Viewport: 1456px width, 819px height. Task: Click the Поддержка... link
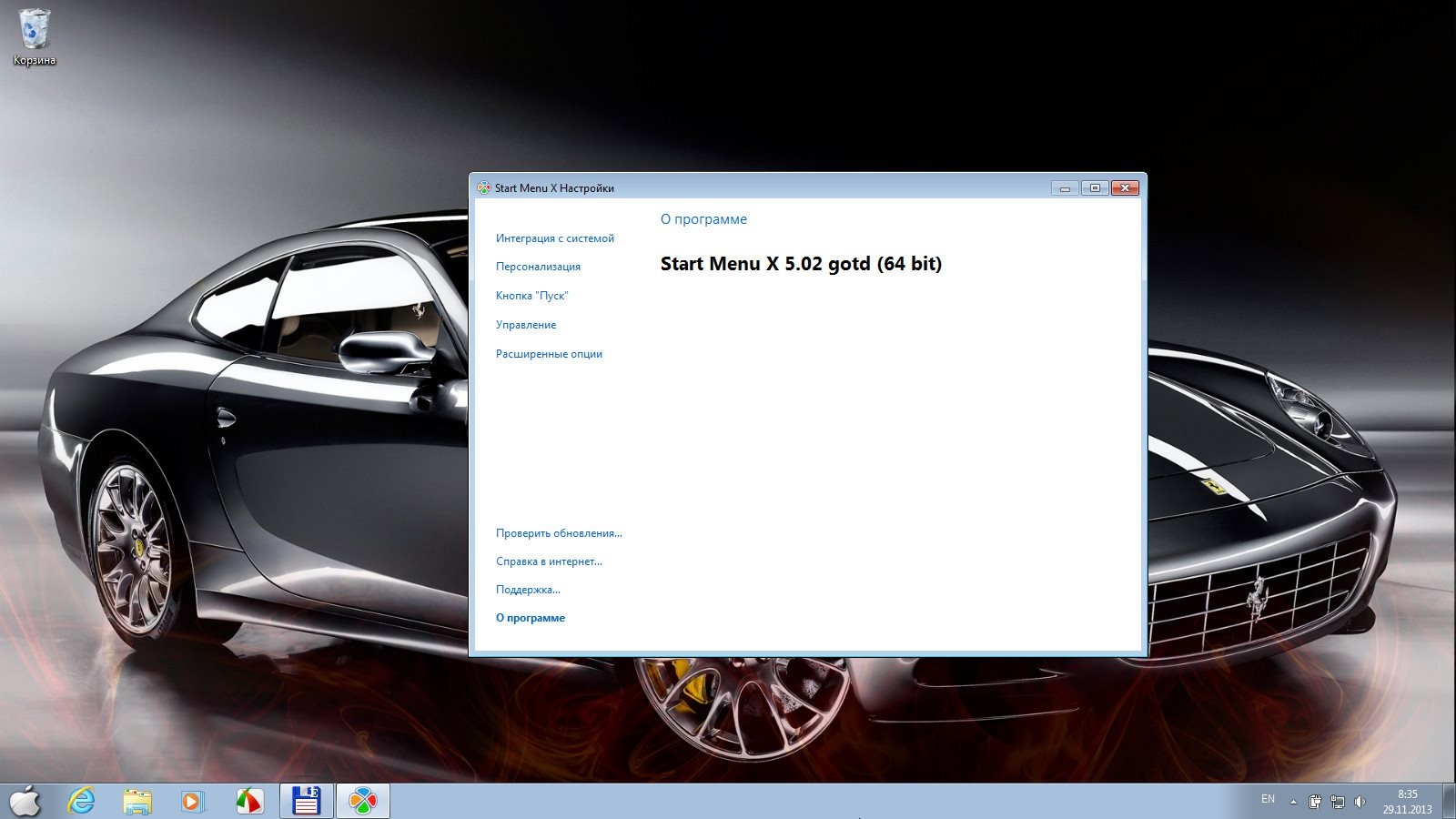tap(528, 590)
